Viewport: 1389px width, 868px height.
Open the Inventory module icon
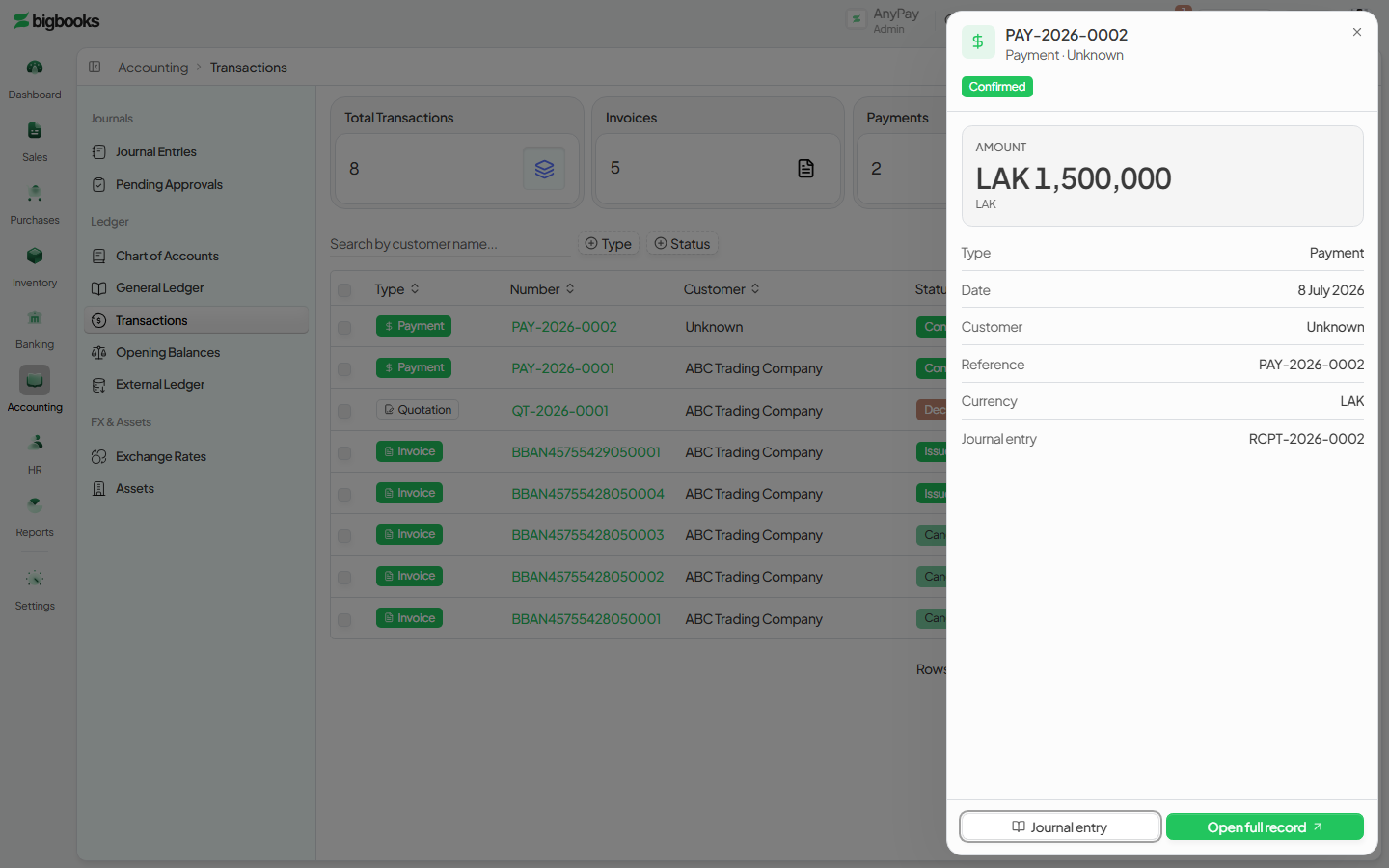[x=35, y=256]
